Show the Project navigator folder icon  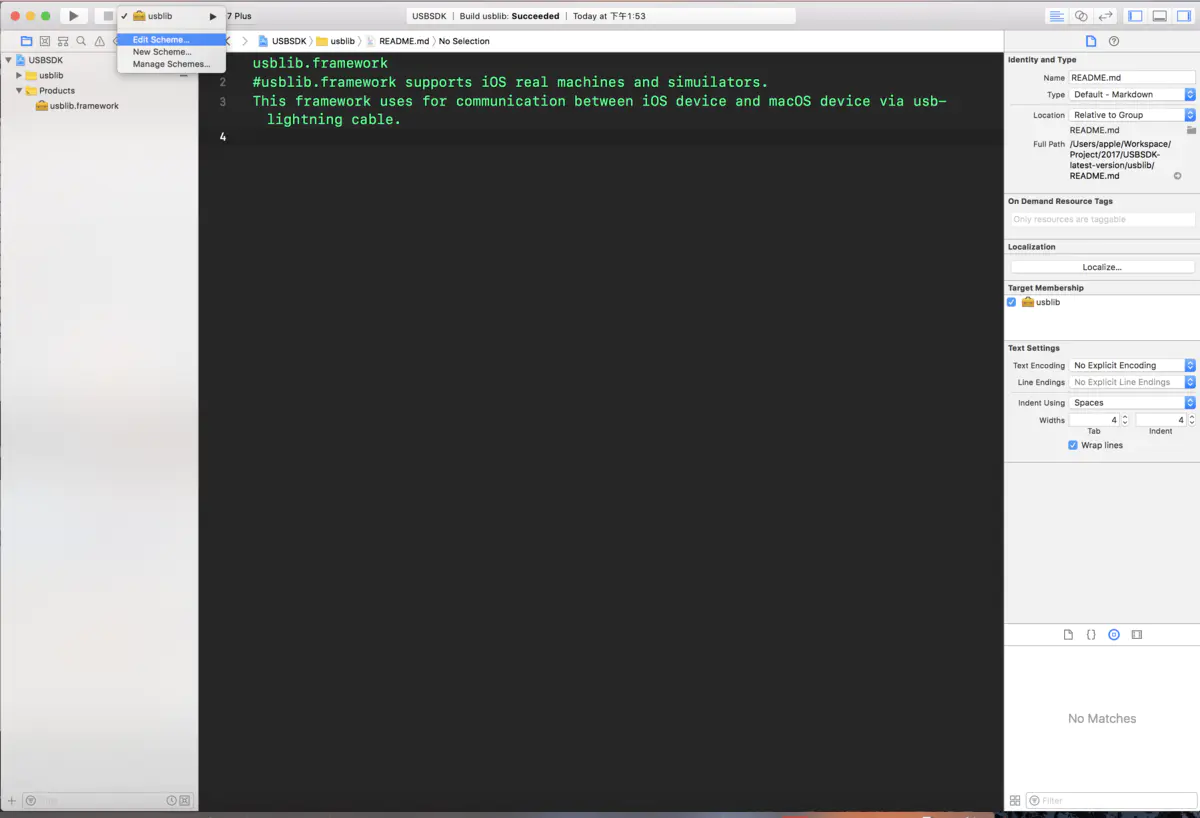pos(27,41)
